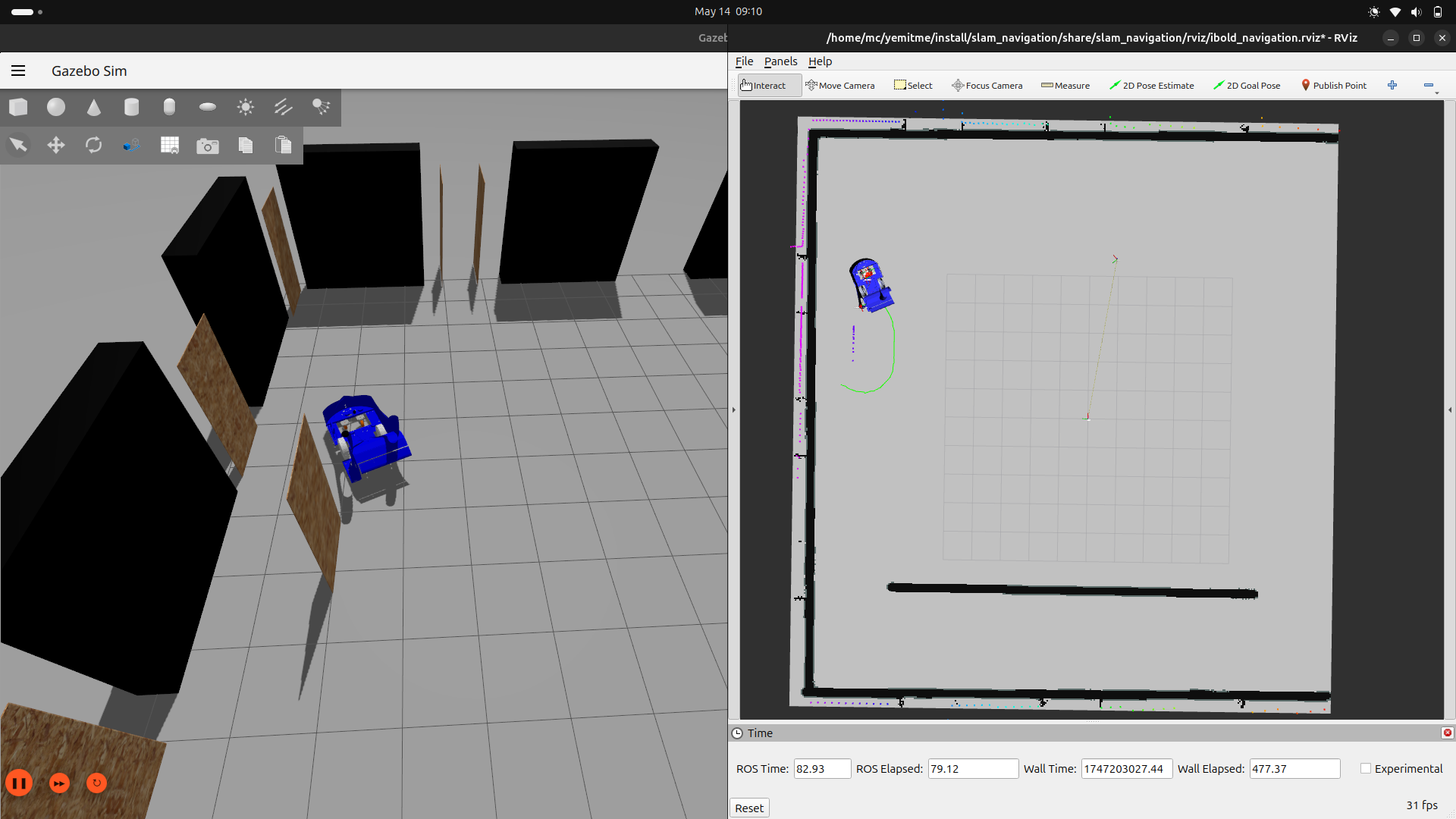Pause the Gazebo simulation
Screen dimensions: 1456x819
coord(20,783)
